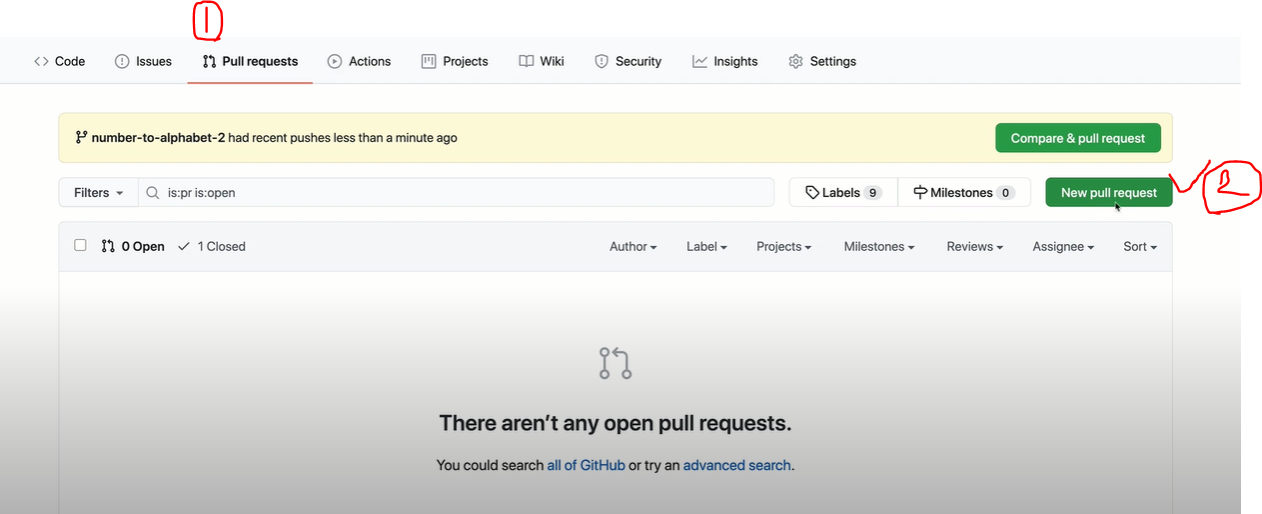The height and width of the screenshot is (514, 1262).
Task: Click the pull request icon beside 0 Open
Action: pos(108,246)
